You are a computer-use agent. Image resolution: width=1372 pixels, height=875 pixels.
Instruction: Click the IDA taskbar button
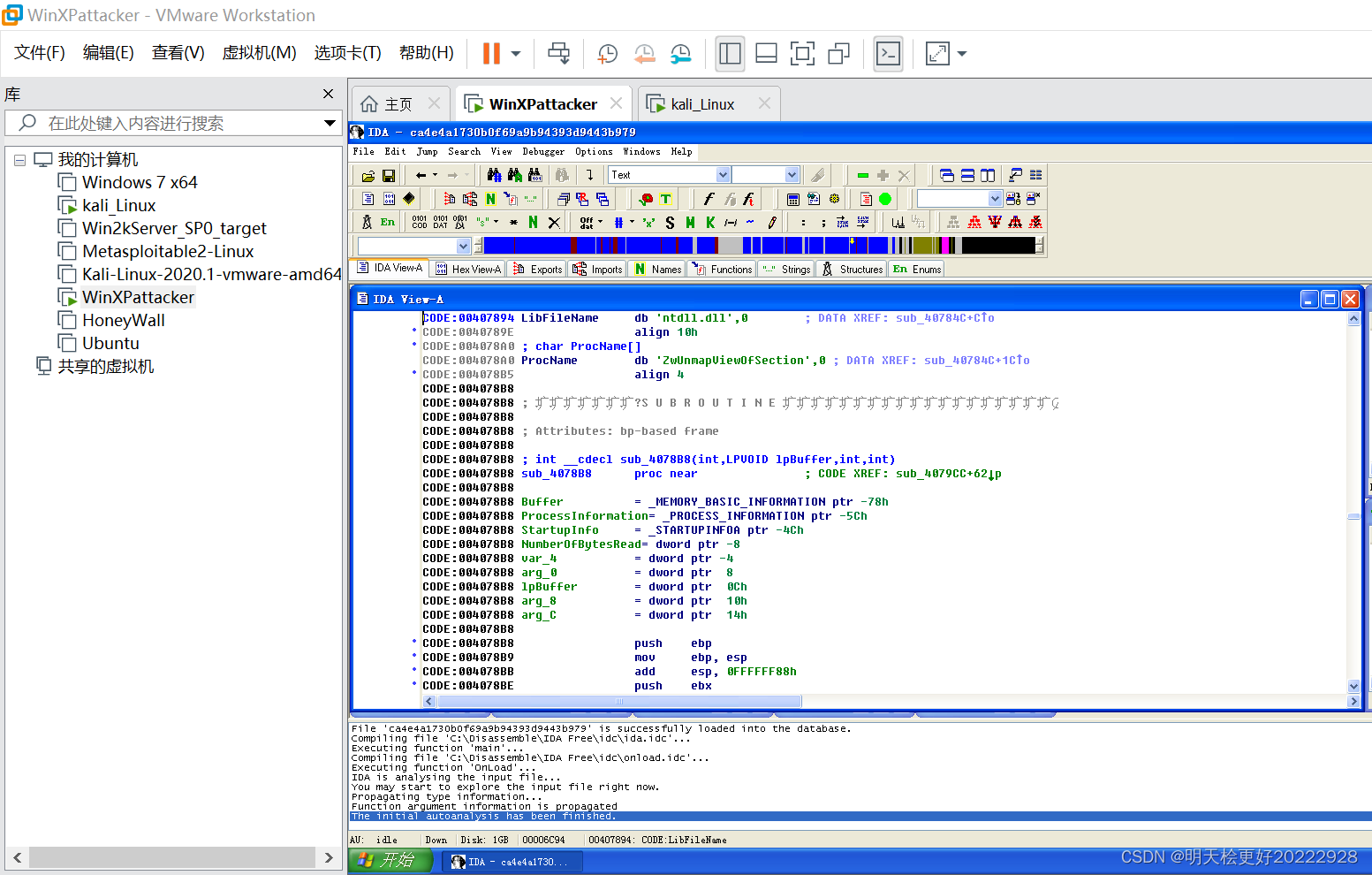512,862
